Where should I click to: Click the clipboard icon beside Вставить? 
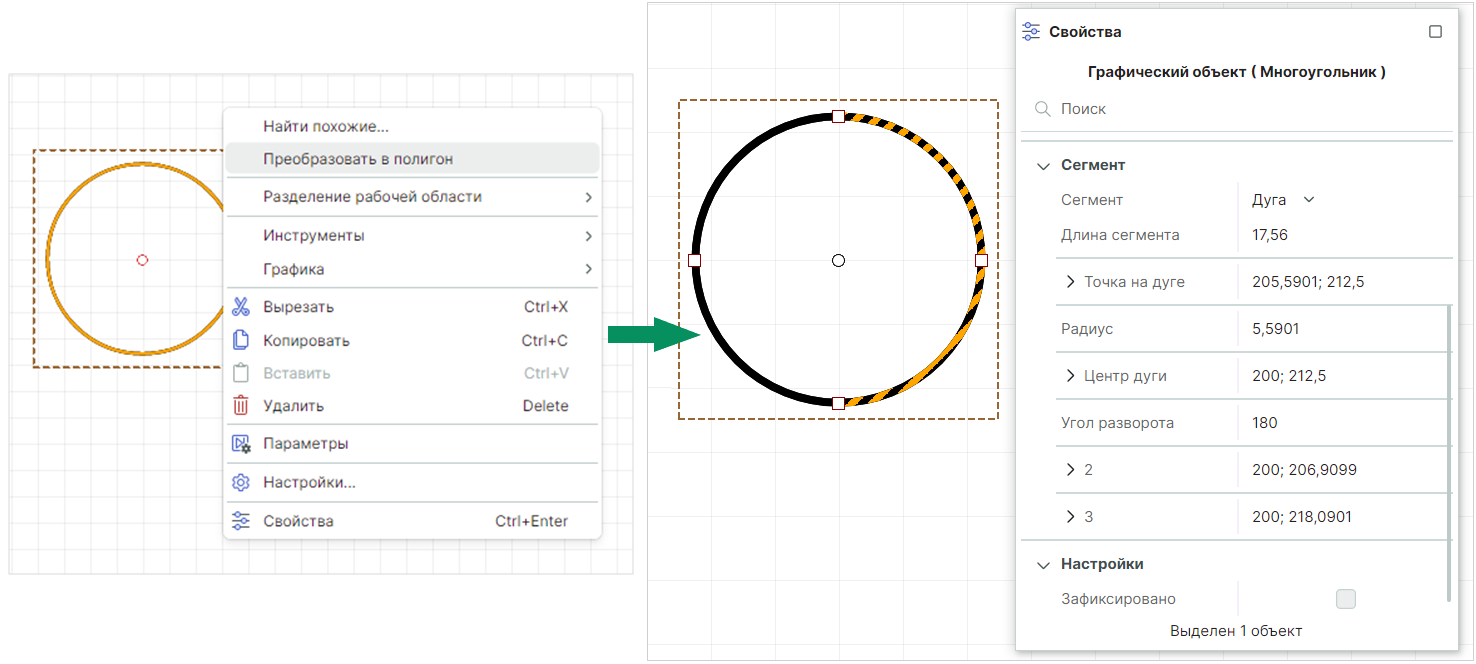(x=240, y=373)
